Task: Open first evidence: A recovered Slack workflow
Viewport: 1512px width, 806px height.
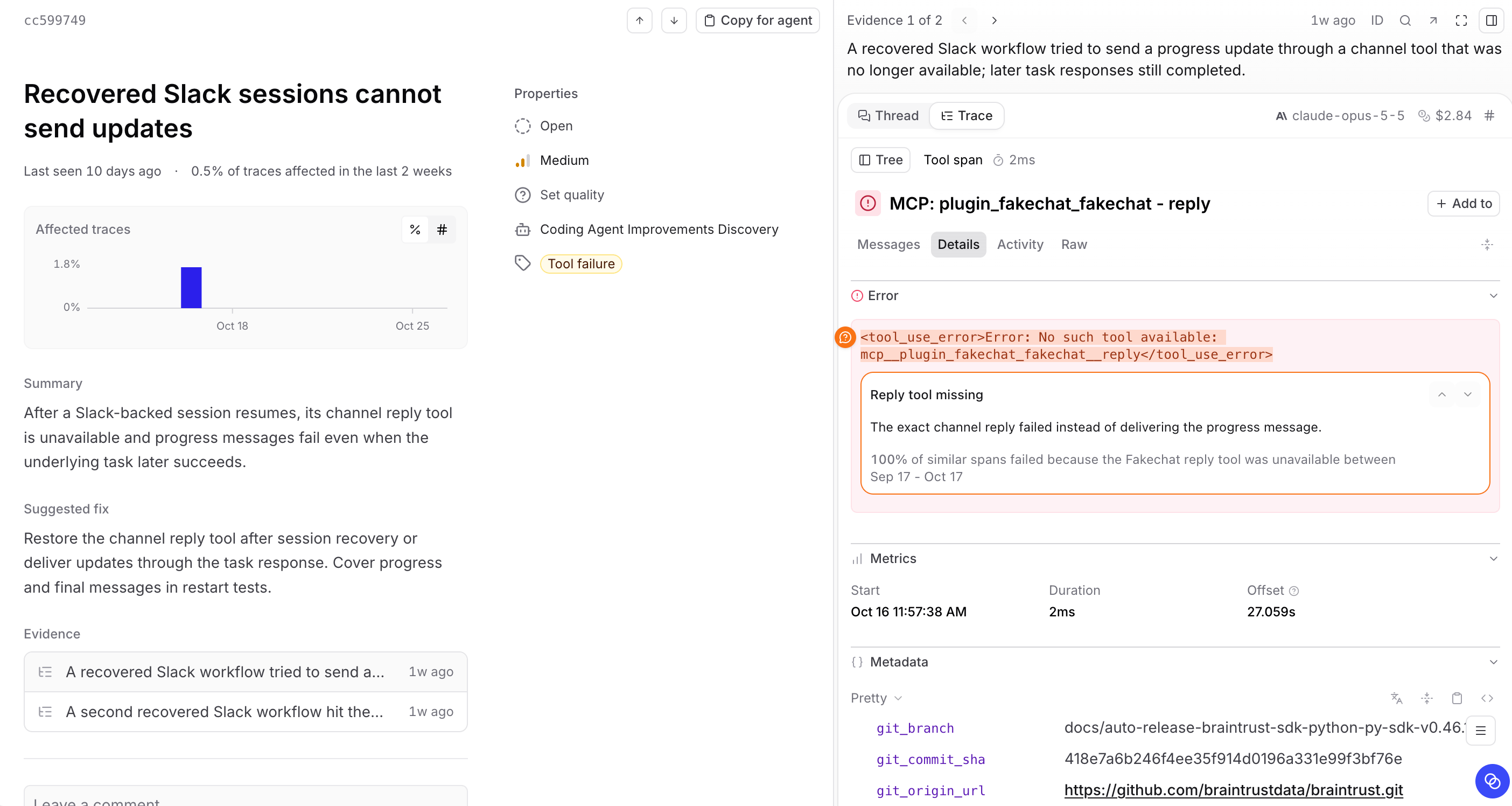Action: (x=246, y=672)
